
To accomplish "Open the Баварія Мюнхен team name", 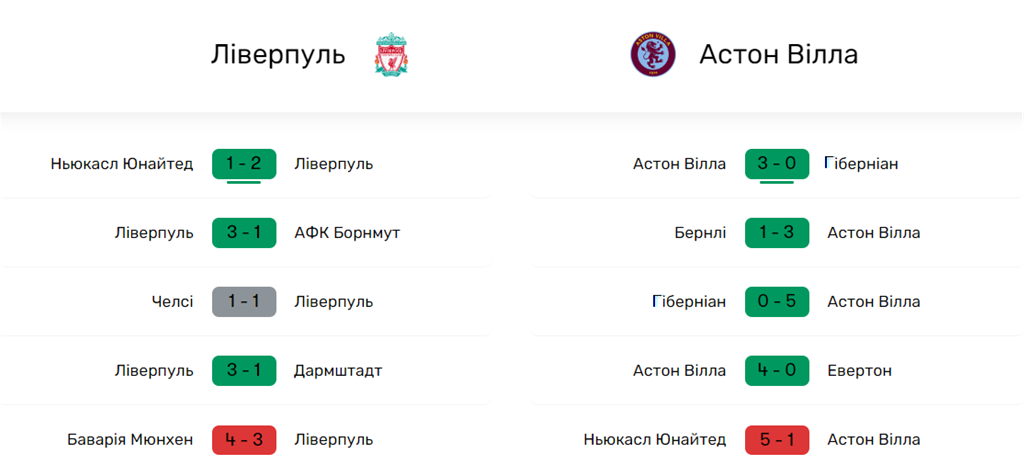I will tap(131, 440).
